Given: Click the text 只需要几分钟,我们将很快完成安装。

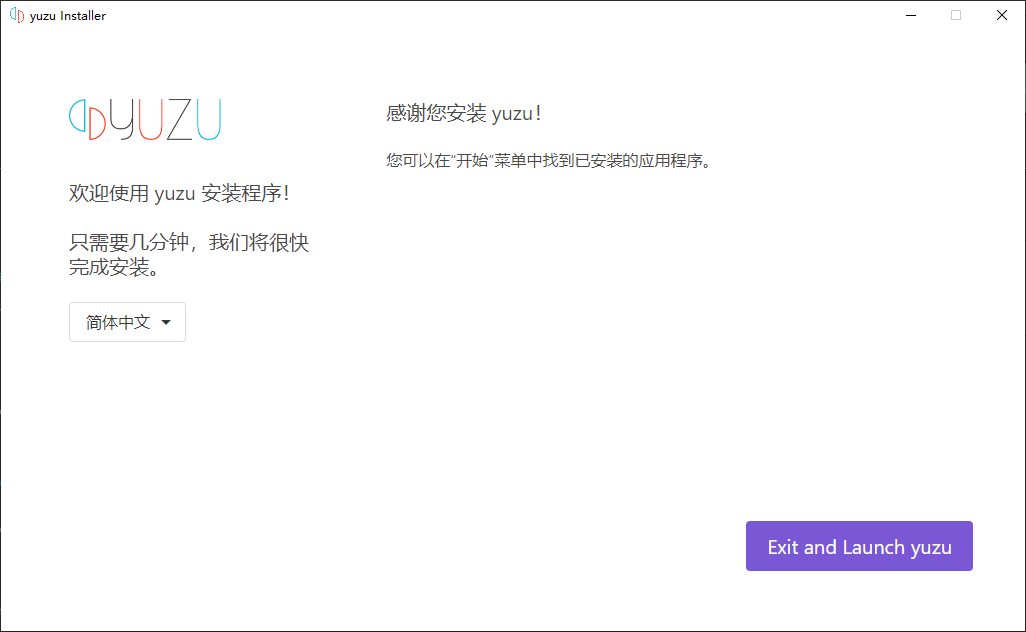Looking at the screenshot, I should point(188,255).
